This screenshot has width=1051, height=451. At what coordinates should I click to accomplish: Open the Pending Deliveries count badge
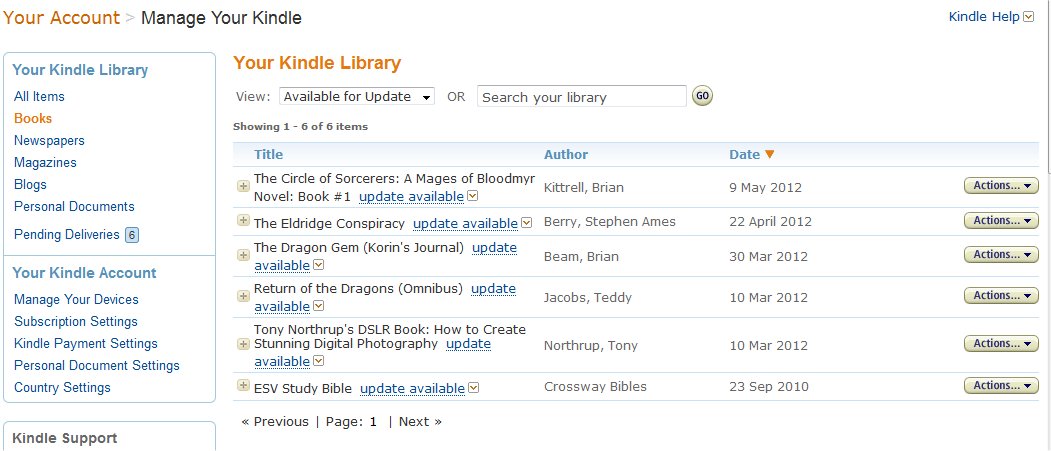pos(131,235)
